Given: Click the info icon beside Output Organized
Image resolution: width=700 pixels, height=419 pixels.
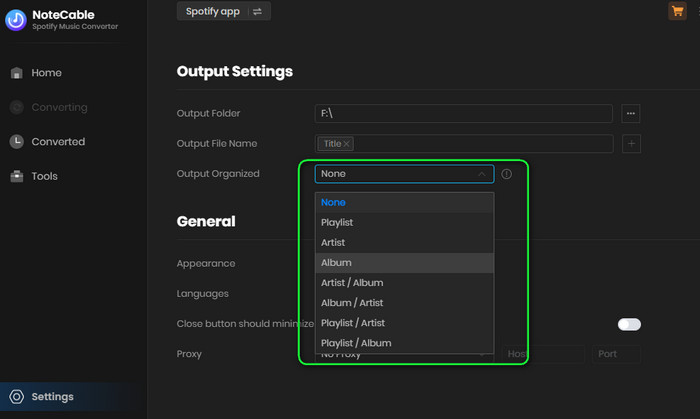Looking at the screenshot, I should pos(507,174).
